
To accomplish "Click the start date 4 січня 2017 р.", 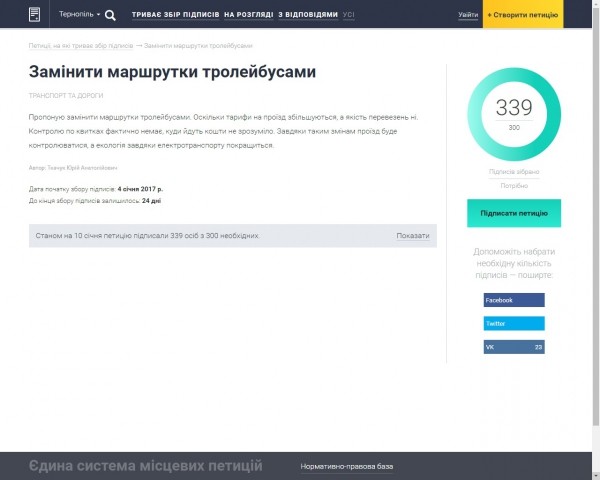I will (140, 189).
